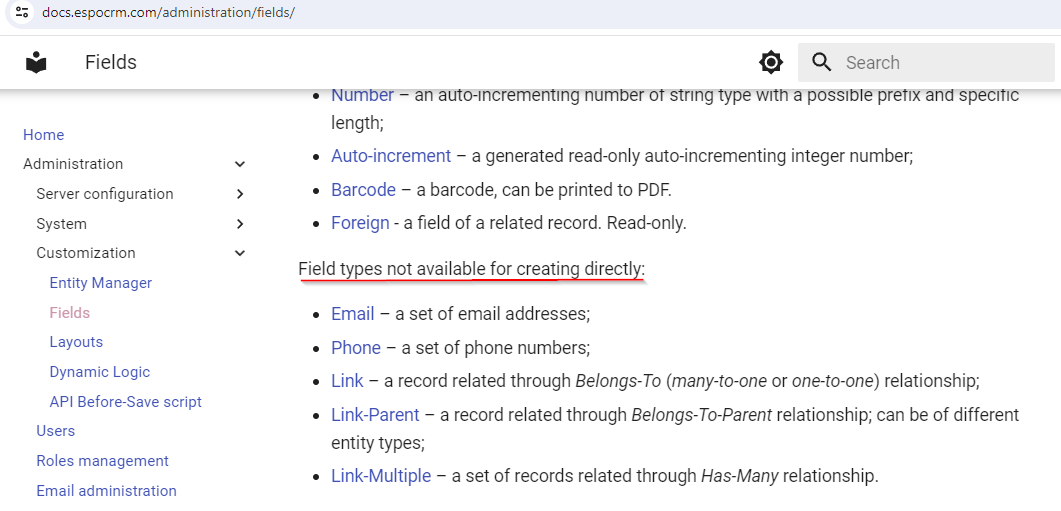
Task: Expand the System section chevron
Action: [239, 224]
